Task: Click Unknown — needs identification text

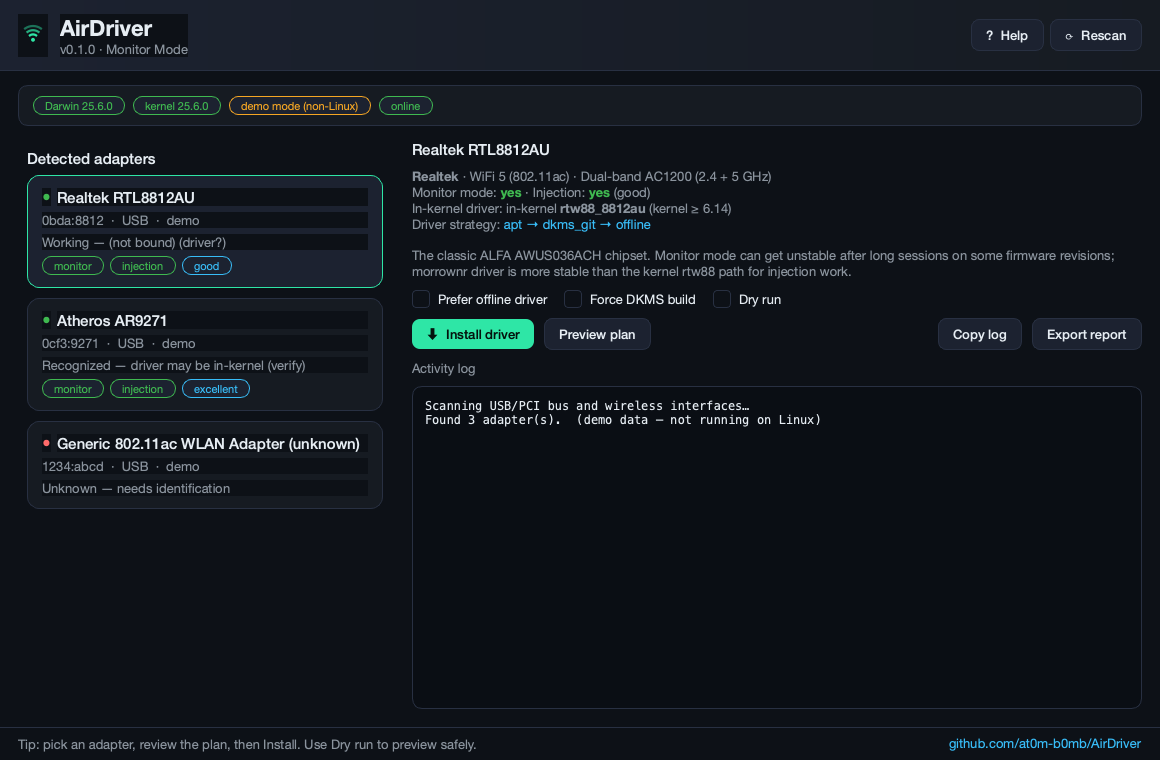Action: click(136, 488)
